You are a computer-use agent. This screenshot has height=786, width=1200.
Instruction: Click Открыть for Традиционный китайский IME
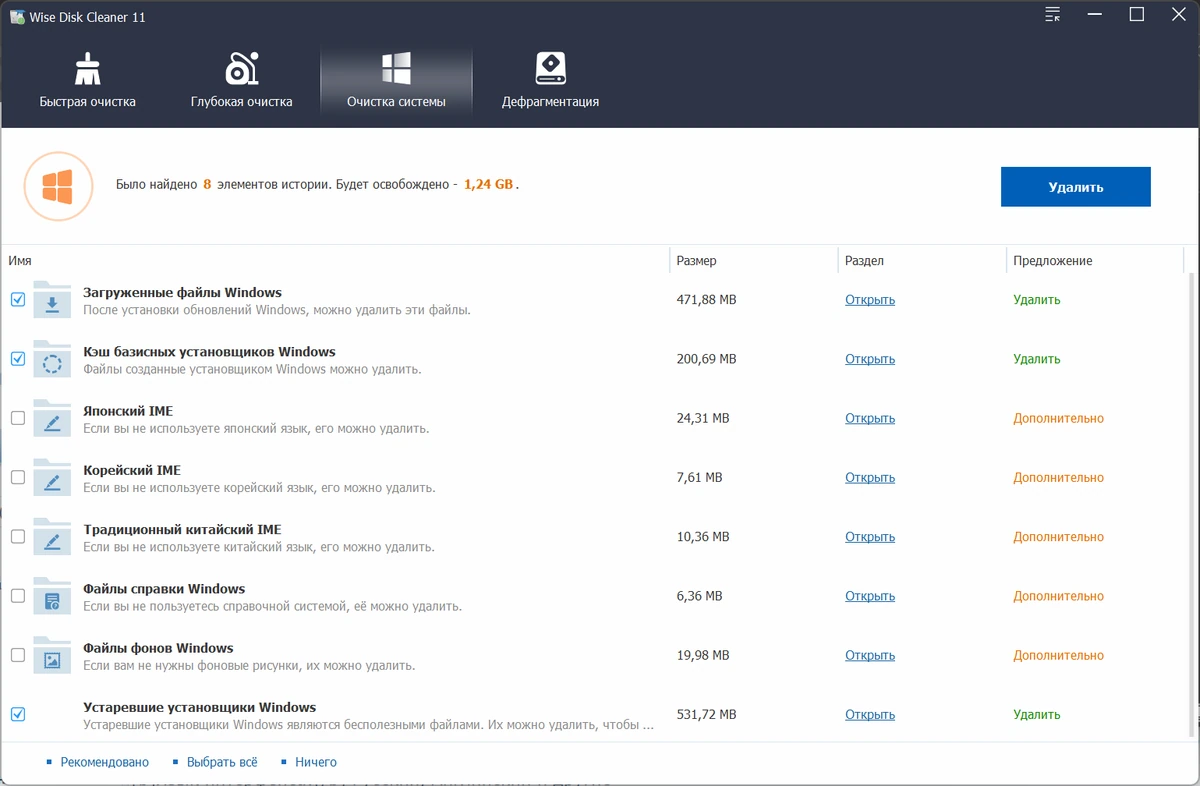coord(870,537)
